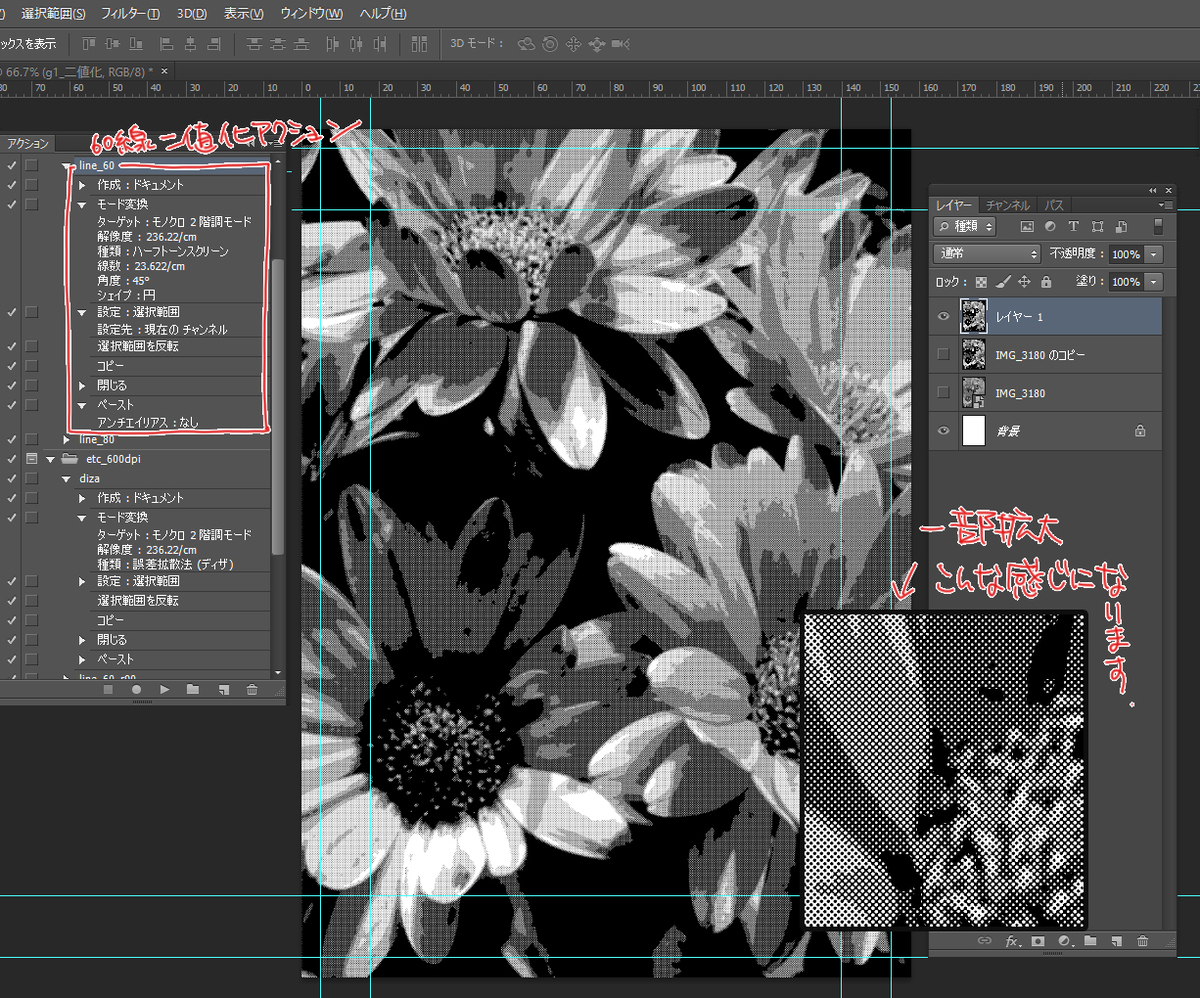Click align left edges icon in options bar
The width and height of the screenshot is (1200, 998).
click(167, 44)
